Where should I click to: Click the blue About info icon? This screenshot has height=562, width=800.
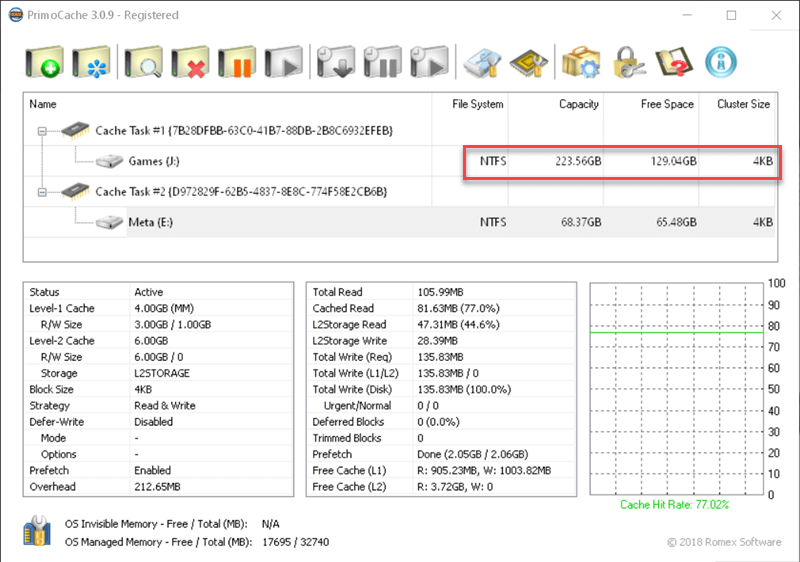click(x=721, y=62)
